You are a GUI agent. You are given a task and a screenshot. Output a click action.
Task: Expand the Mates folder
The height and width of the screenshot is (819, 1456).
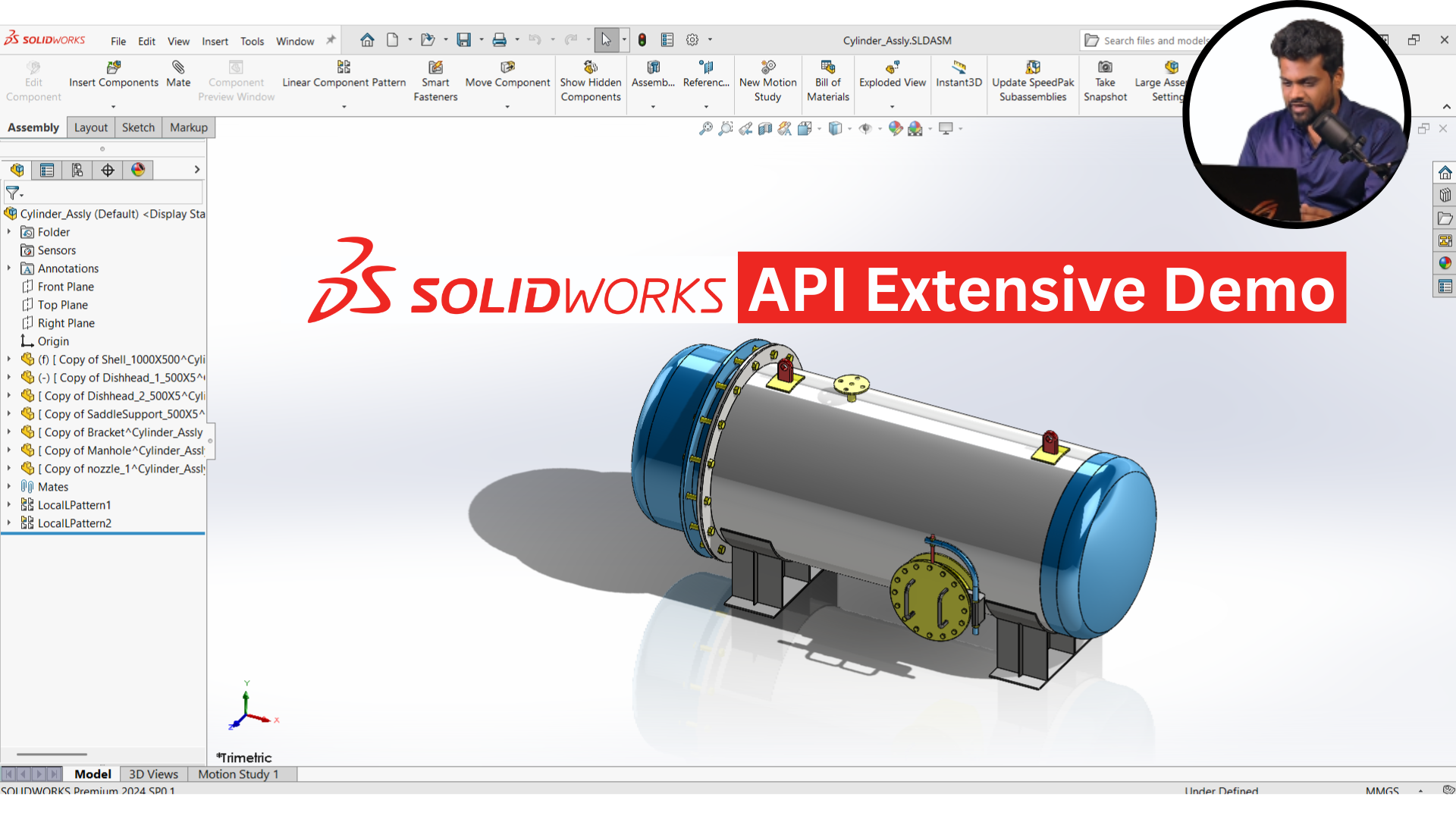9,487
